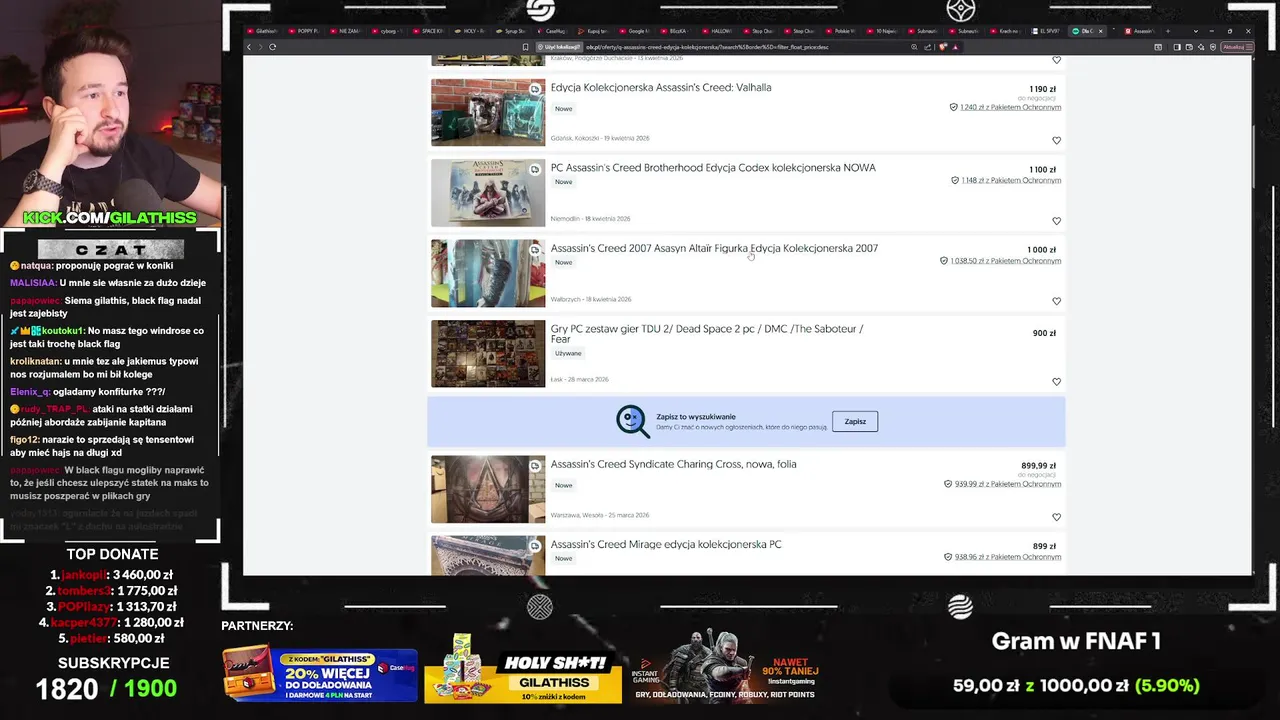
Task: Click '1 240 zł z Pakietem Ochronnym' link
Action: point(1010,107)
